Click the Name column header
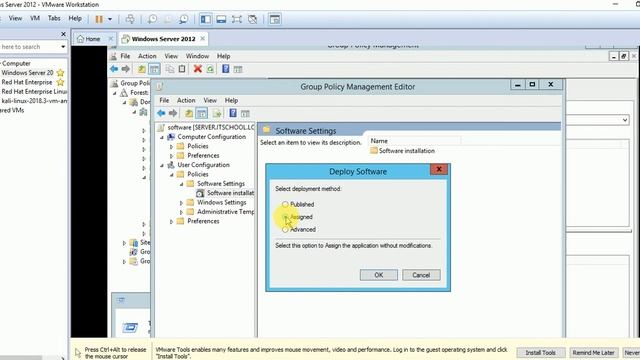The height and width of the screenshot is (360, 640). (414, 141)
